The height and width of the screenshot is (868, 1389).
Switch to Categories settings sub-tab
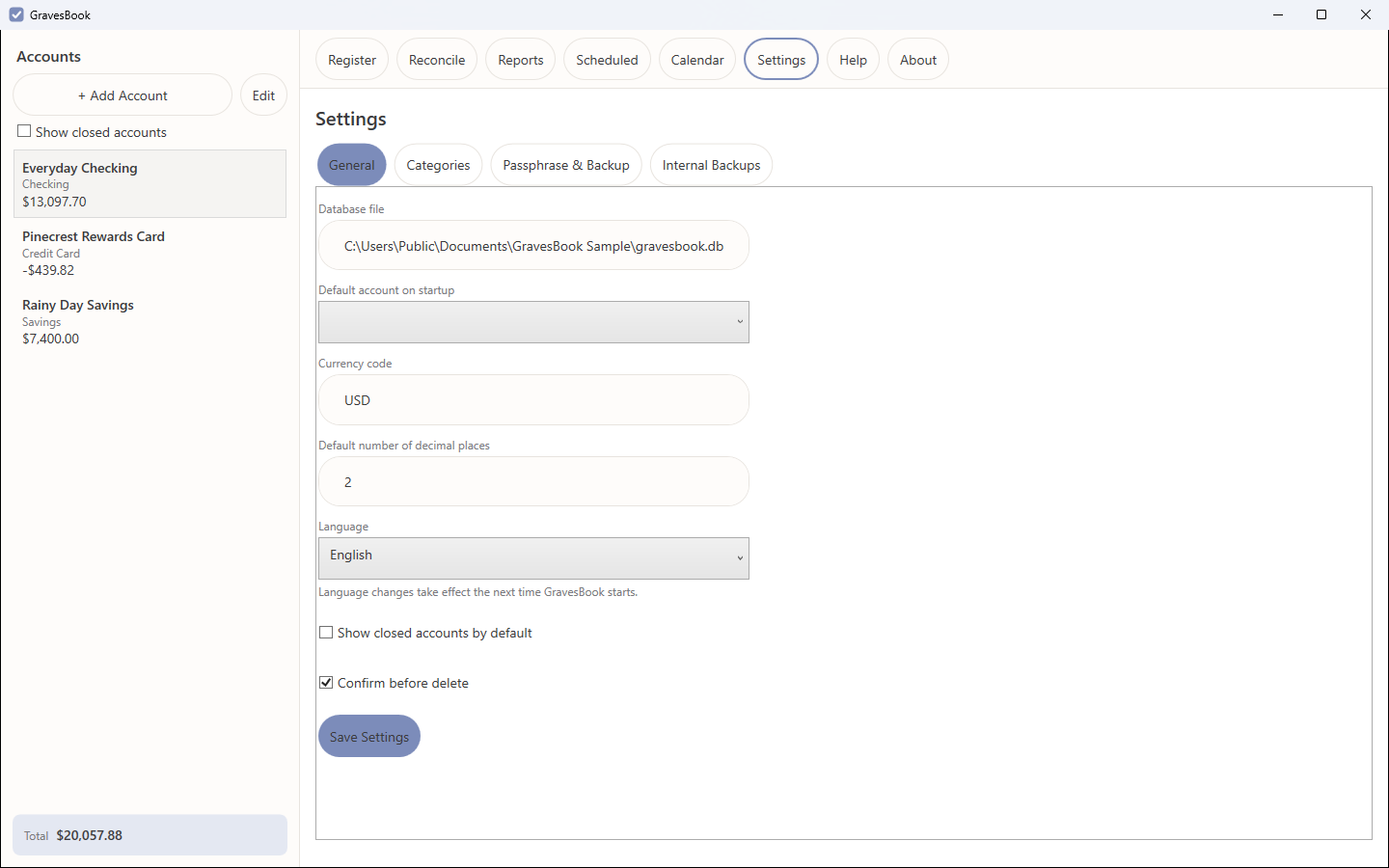point(438,165)
